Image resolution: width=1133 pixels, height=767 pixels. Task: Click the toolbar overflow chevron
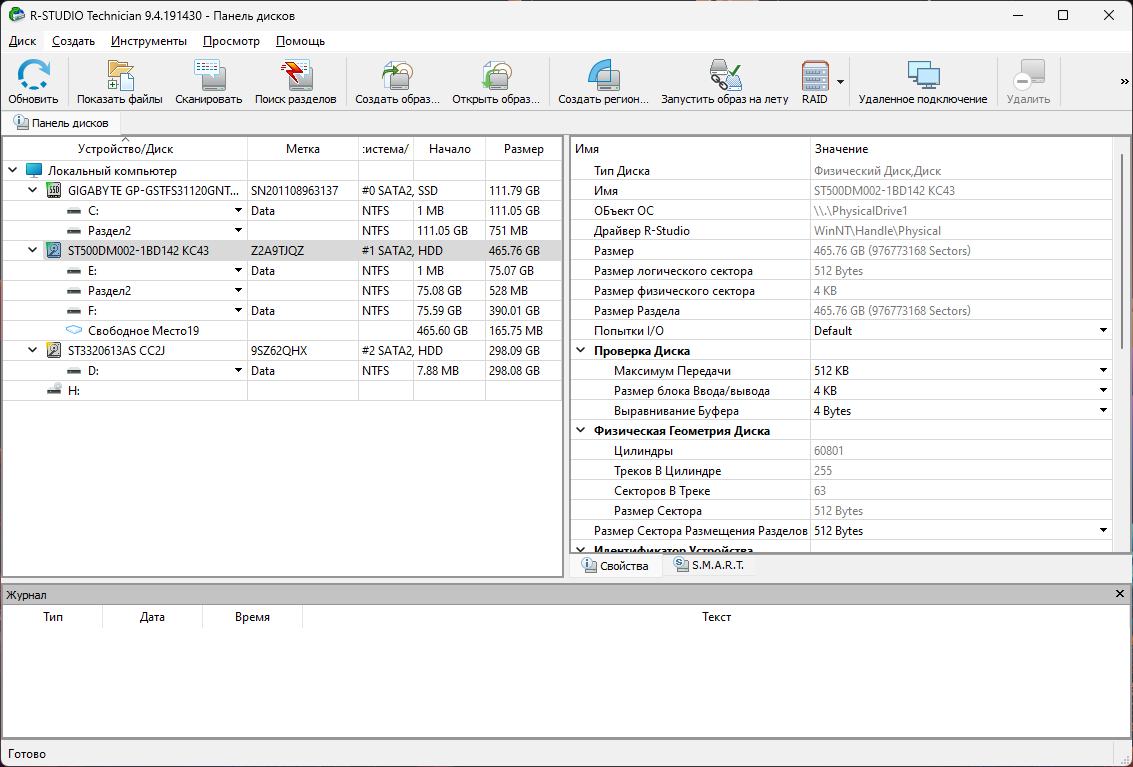1124,82
